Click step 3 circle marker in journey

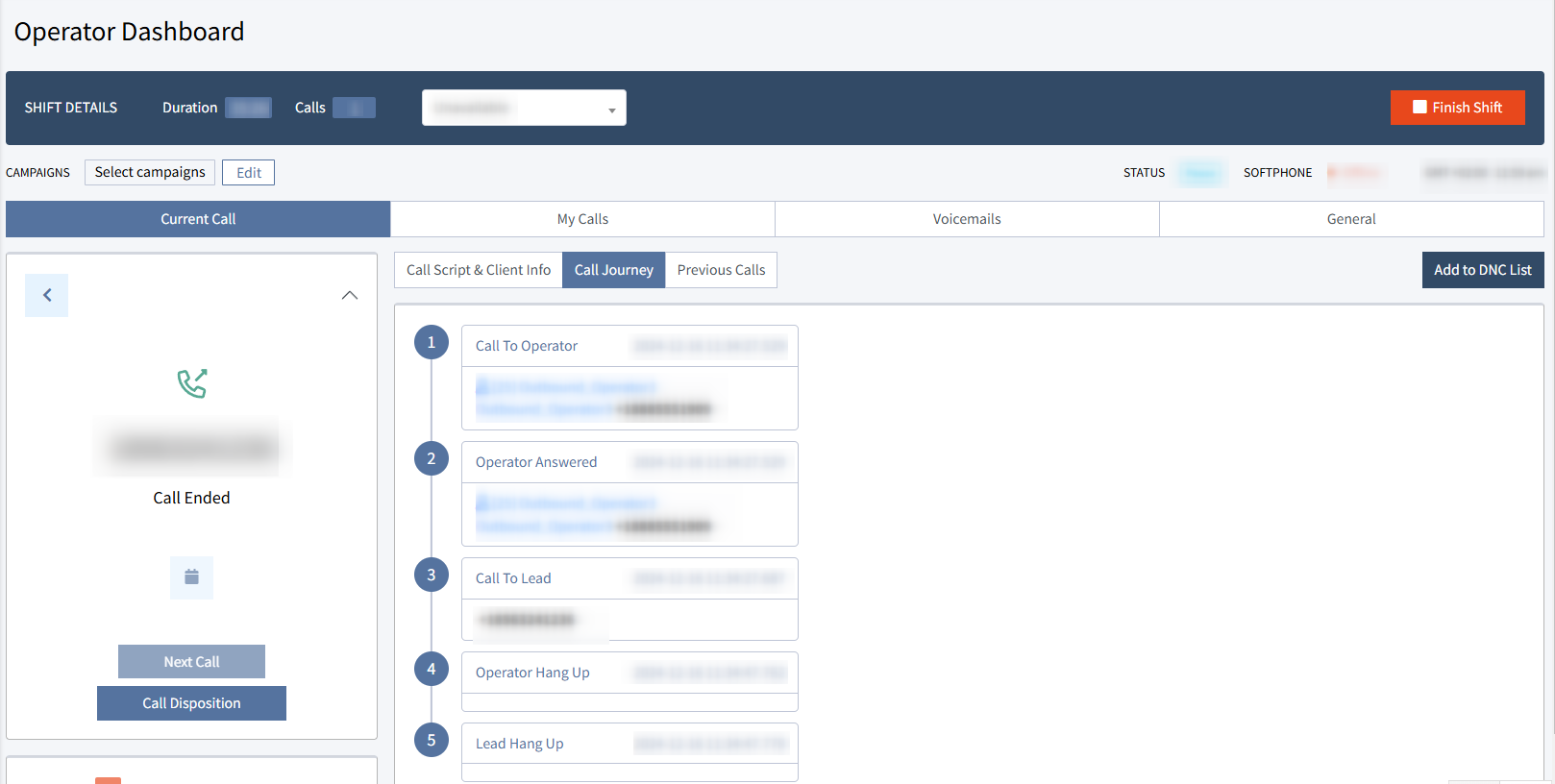coord(431,575)
